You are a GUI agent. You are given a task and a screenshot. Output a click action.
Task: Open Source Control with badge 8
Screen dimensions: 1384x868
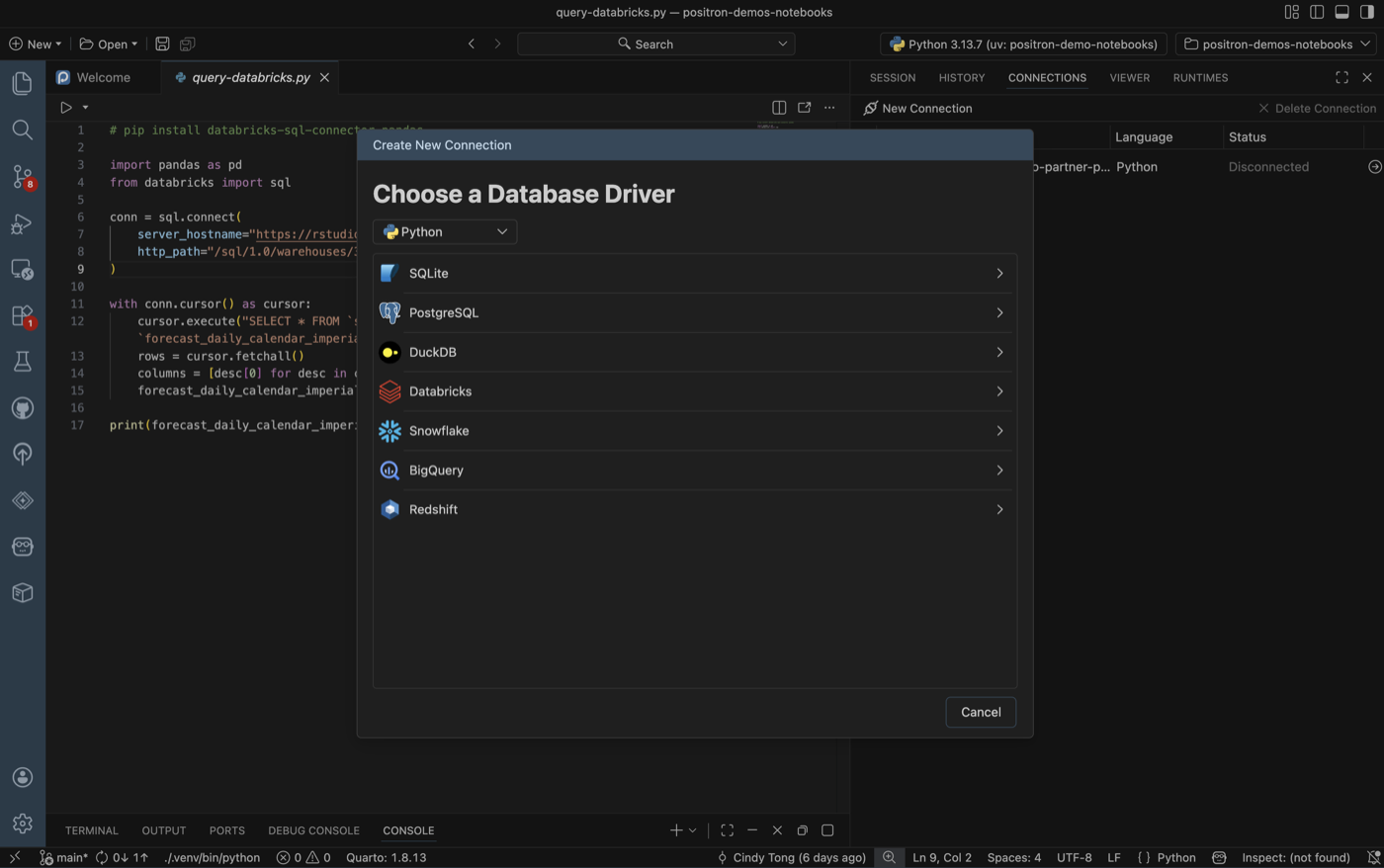(x=22, y=177)
